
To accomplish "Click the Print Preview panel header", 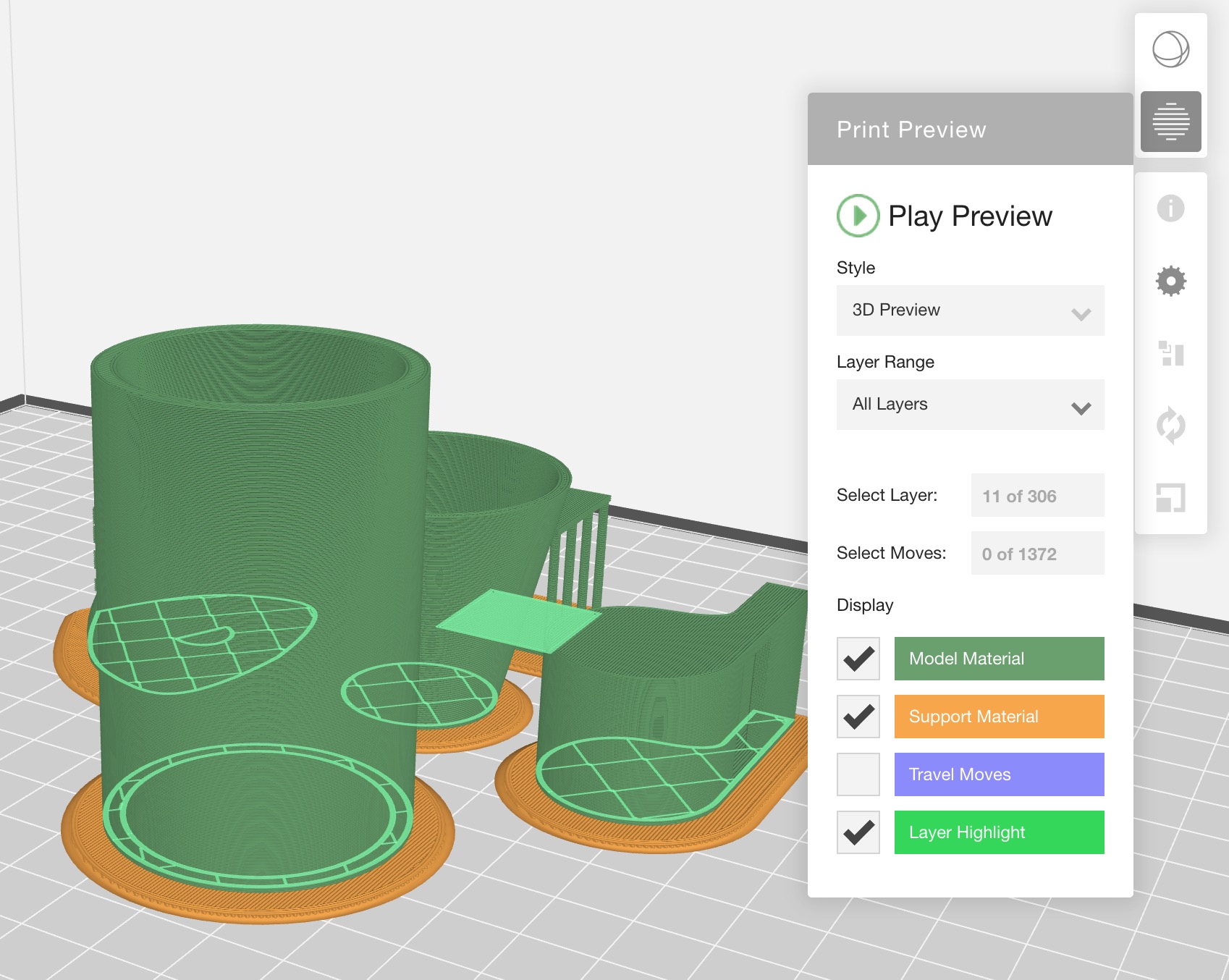I will [x=970, y=130].
